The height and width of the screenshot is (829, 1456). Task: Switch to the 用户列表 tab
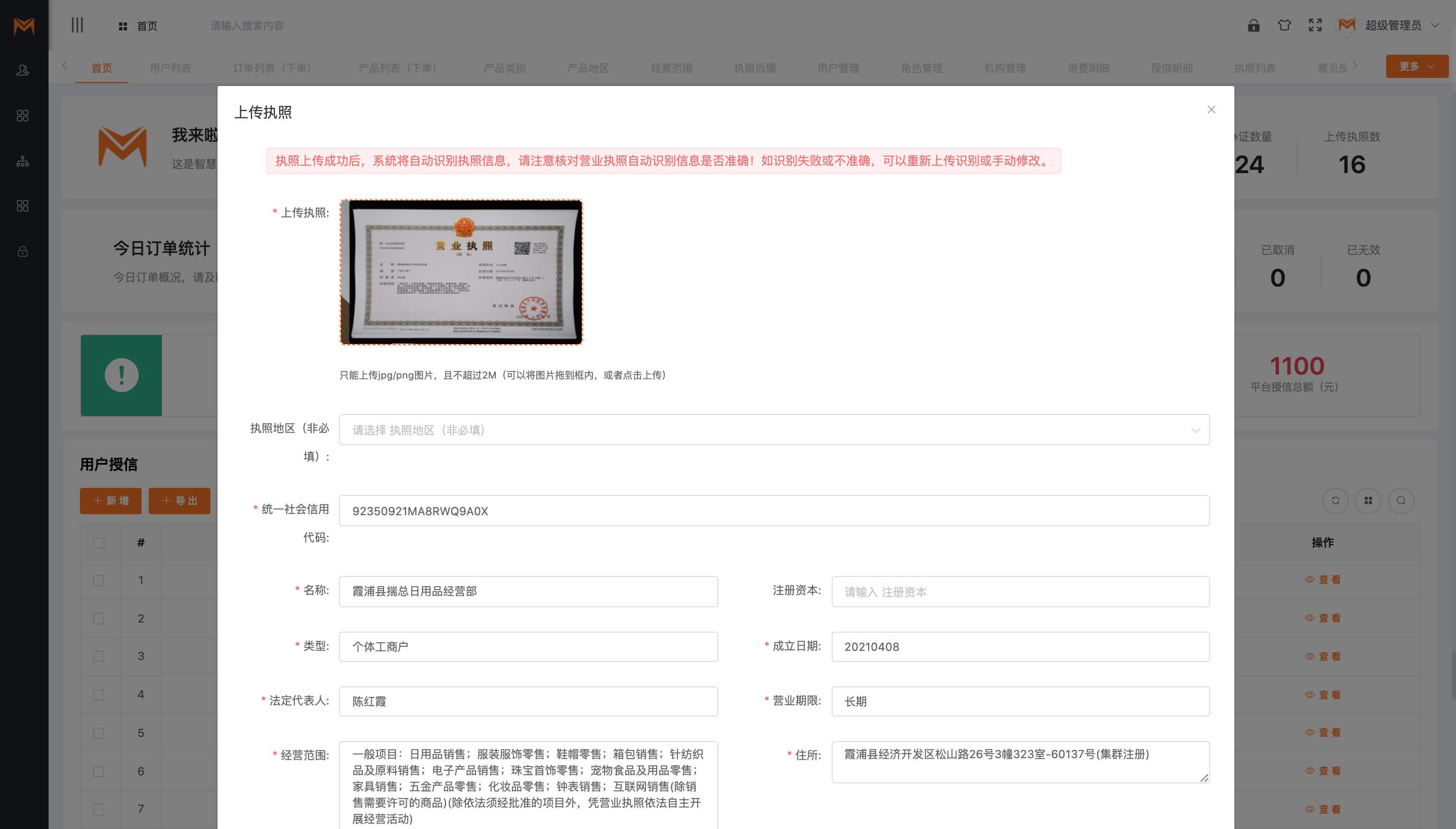(x=170, y=68)
